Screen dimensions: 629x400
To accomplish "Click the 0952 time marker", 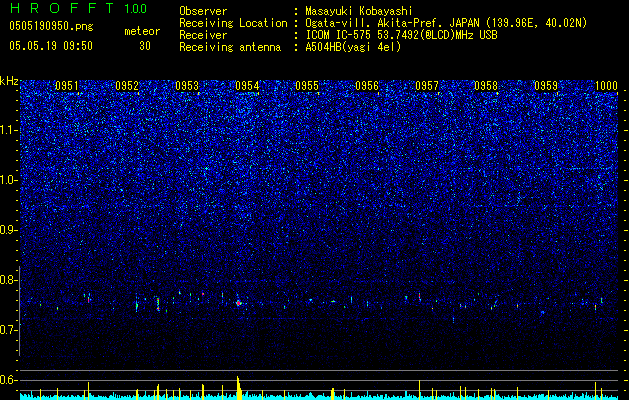I will pyautogui.click(x=127, y=86).
